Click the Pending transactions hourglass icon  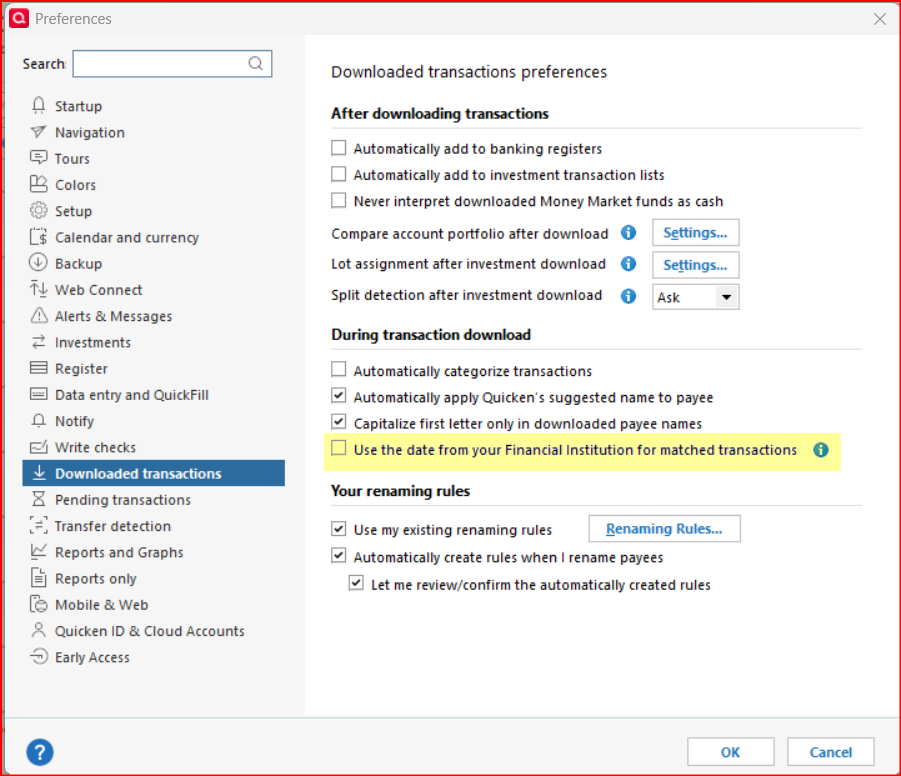pos(38,499)
